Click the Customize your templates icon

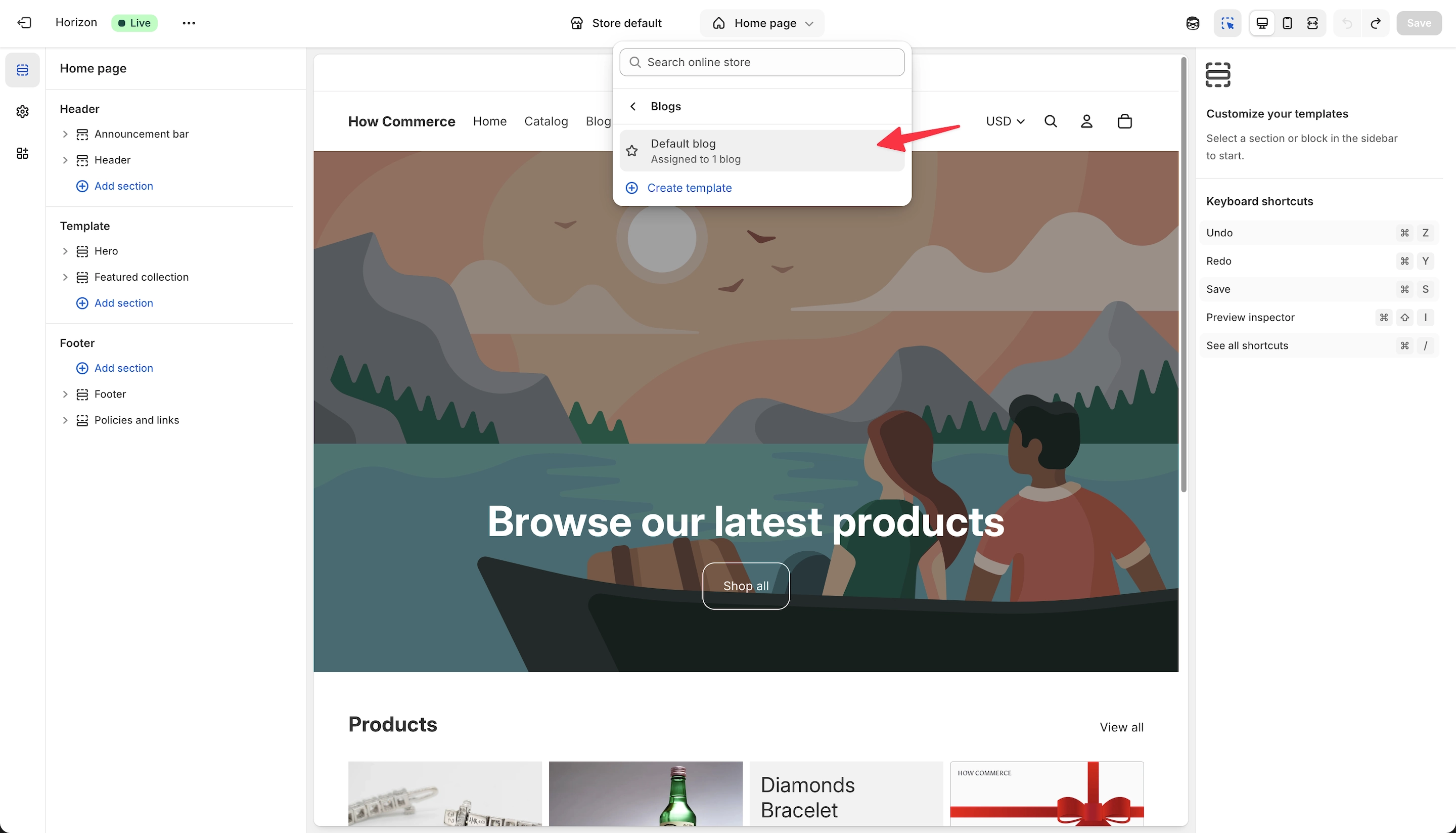point(1218,75)
